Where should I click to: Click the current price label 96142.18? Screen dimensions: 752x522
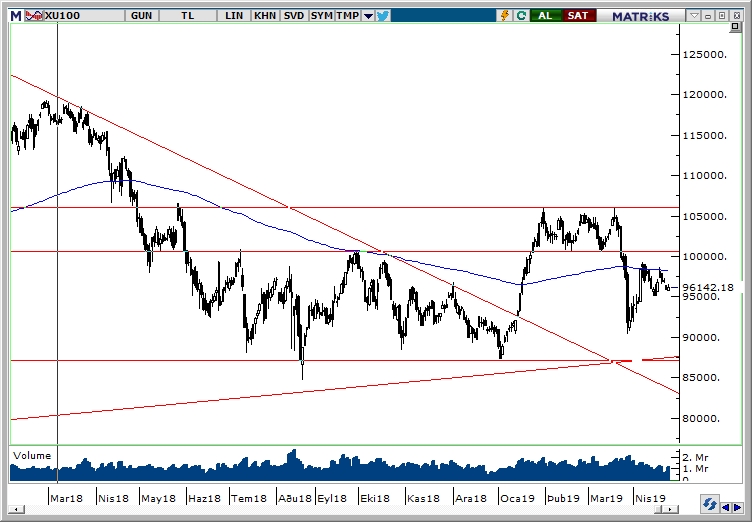click(x=708, y=287)
